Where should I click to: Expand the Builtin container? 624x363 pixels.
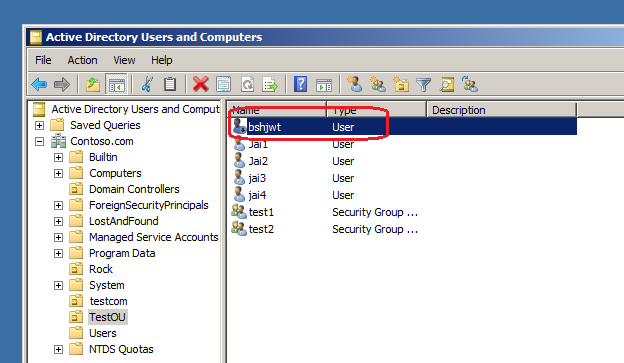(58, 157)
